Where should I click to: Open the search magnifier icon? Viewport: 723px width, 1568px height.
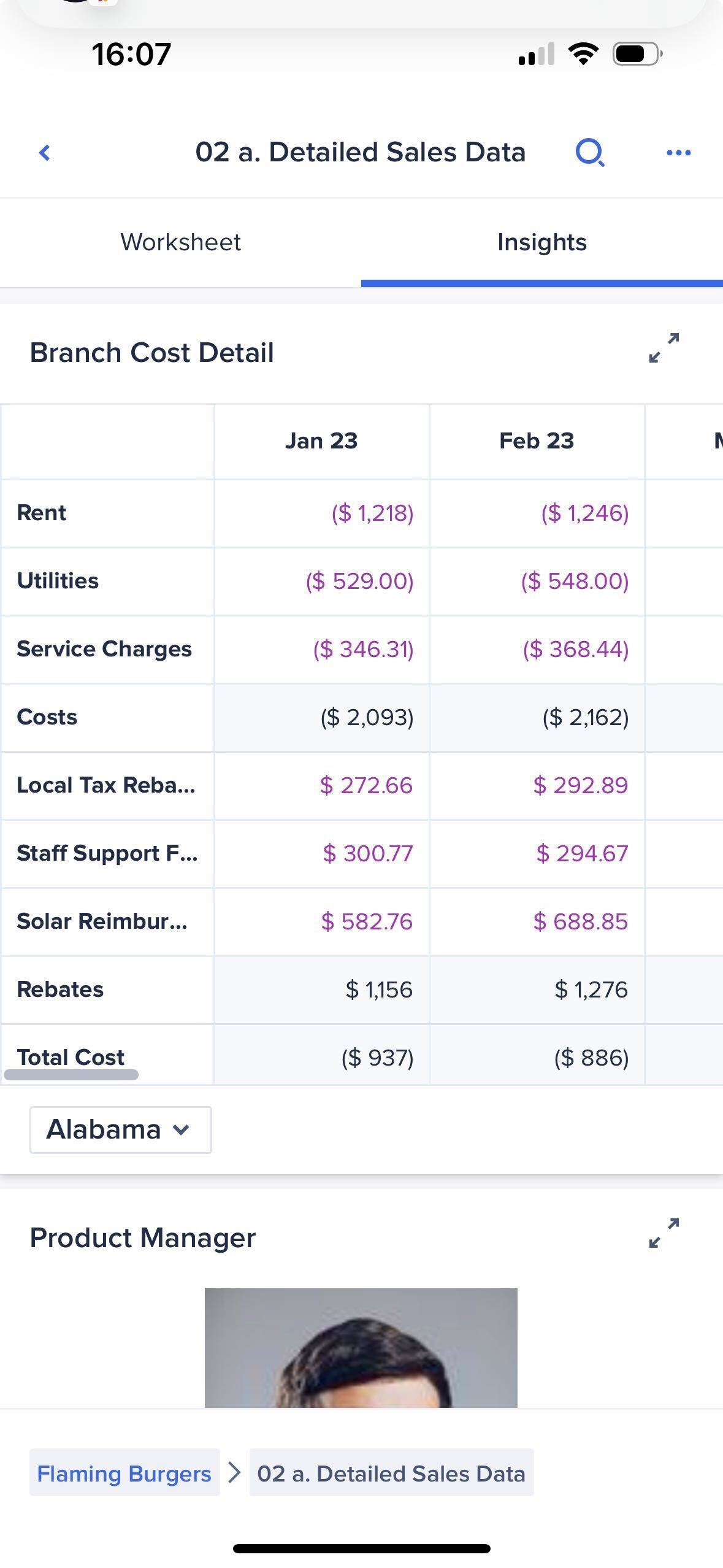pos(590,153)
